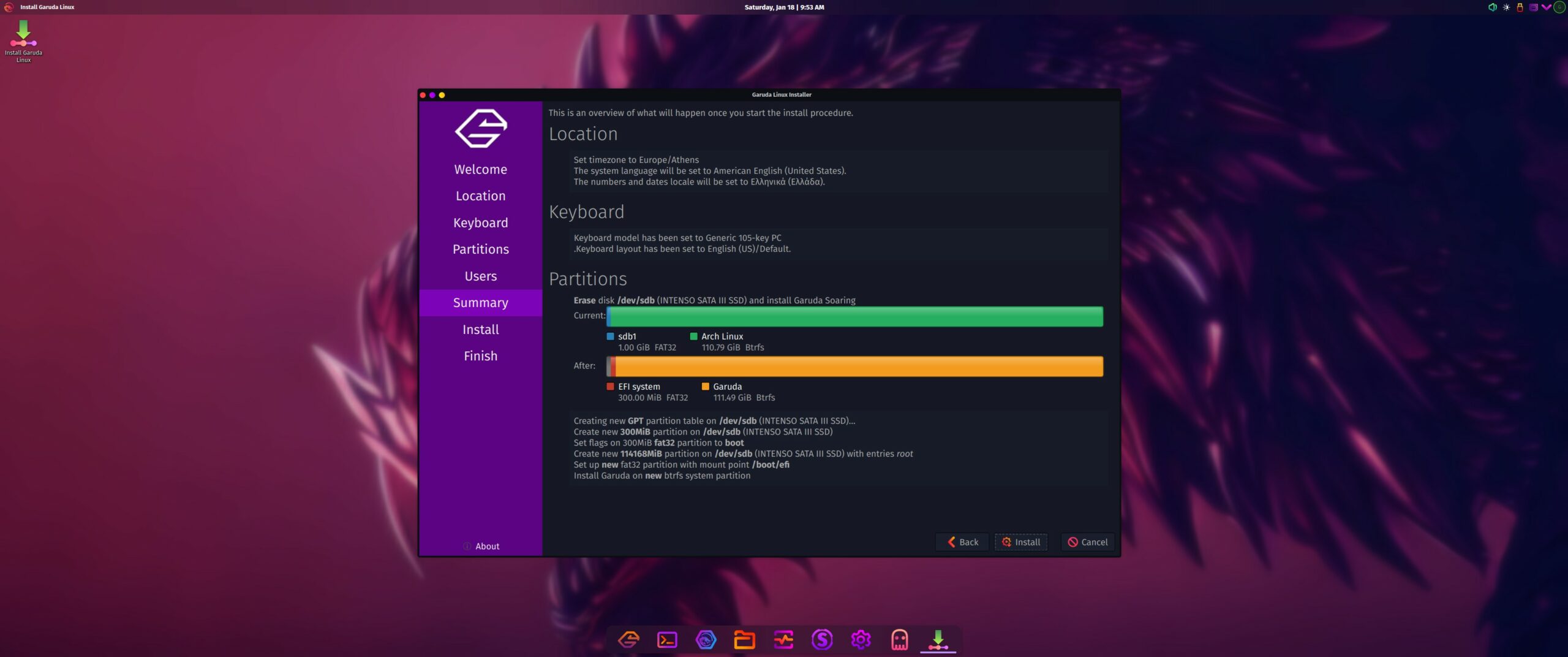Image resolution: width=1568 pixels, height=657 pixels.
Task: Select the Users step in sidebar
Action: pyautogui.click(x=481, y=276)
